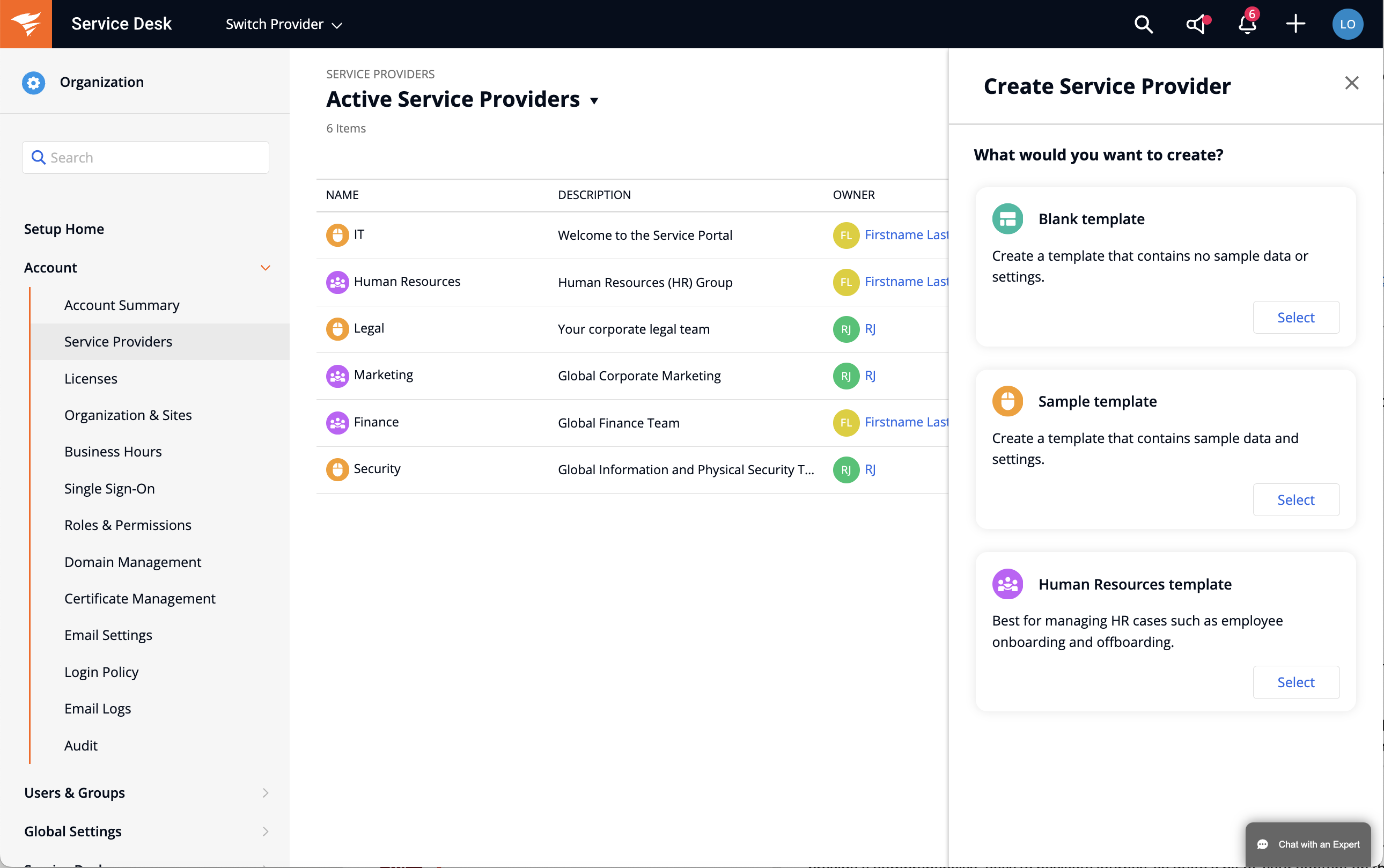Open the Switch Provider dropdown
The image size is (1384, 868).
pyautogui.click(x=284, y=24)
